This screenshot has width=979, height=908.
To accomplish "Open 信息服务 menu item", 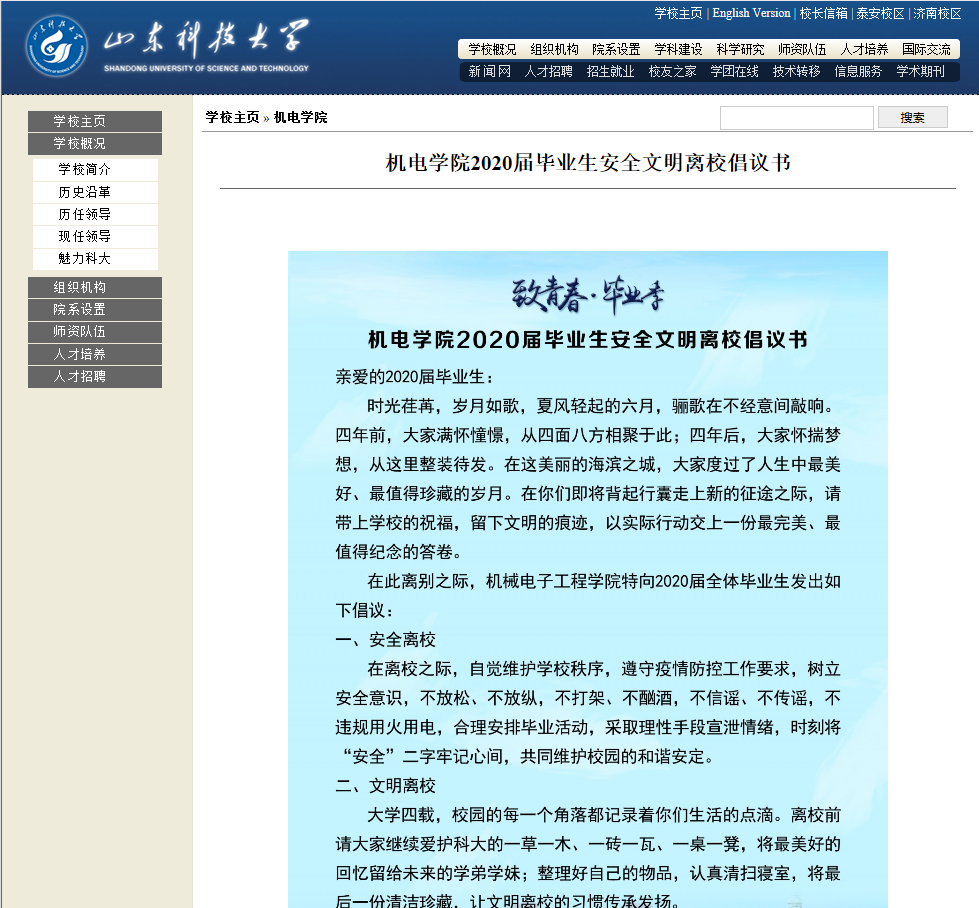I will (x=858, y=72).
